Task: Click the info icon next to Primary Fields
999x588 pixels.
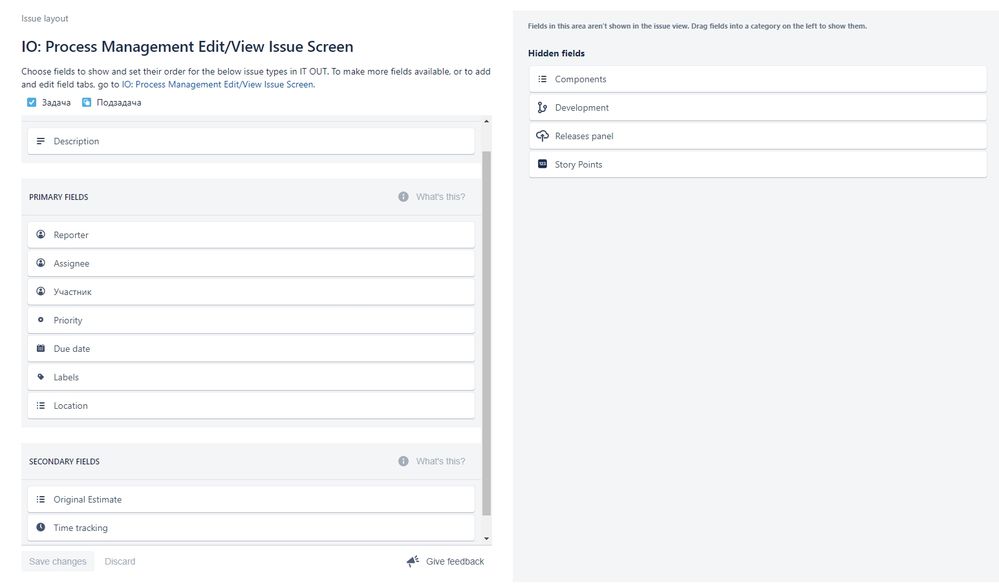Action: coord(403,196)
